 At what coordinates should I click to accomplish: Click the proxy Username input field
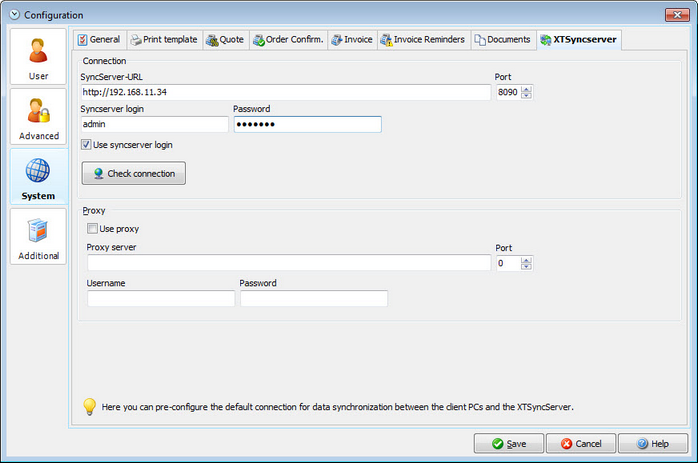click(x=161, y=298)
